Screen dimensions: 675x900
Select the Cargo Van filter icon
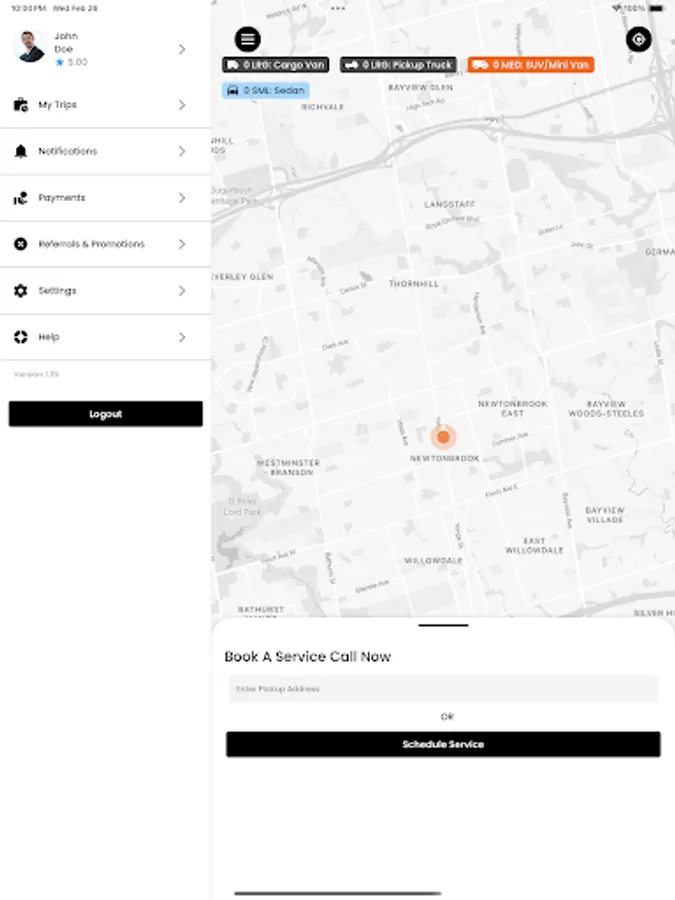tap(232, 64)
